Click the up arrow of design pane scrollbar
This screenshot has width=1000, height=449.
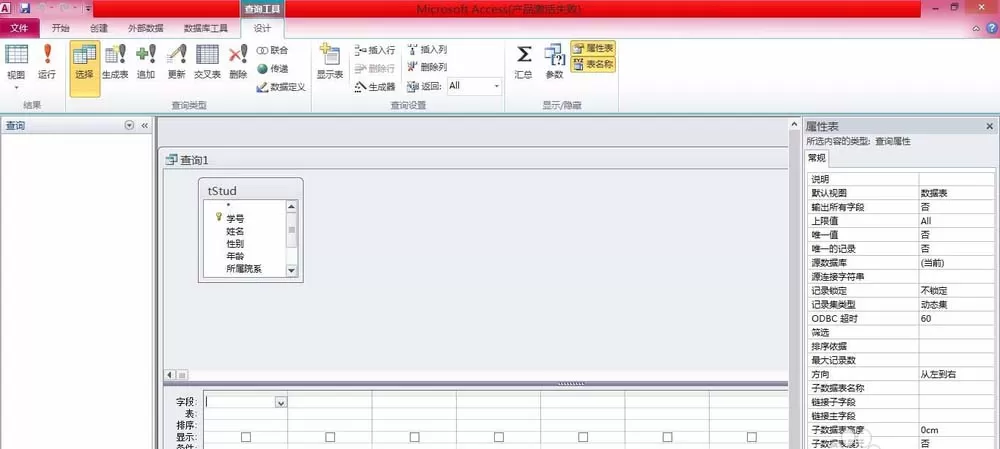pyautogui.click(x=795, y=124)
